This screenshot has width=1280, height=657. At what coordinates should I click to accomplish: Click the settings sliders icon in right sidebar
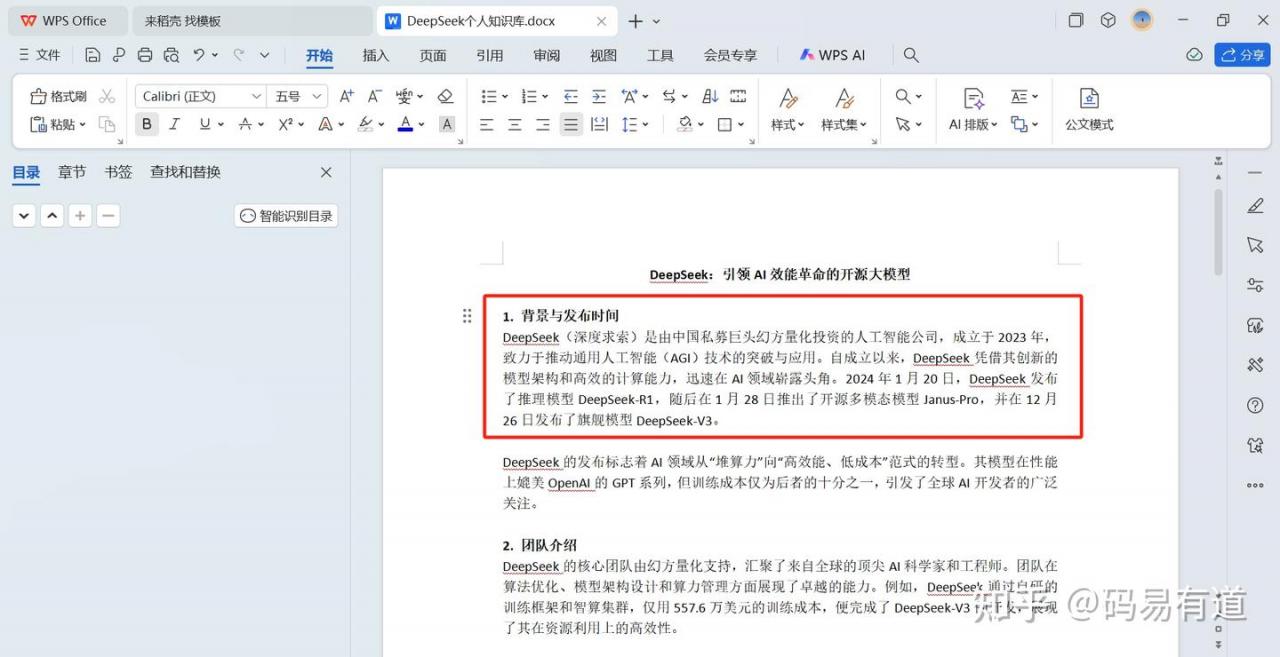[x=1256, y=285]
